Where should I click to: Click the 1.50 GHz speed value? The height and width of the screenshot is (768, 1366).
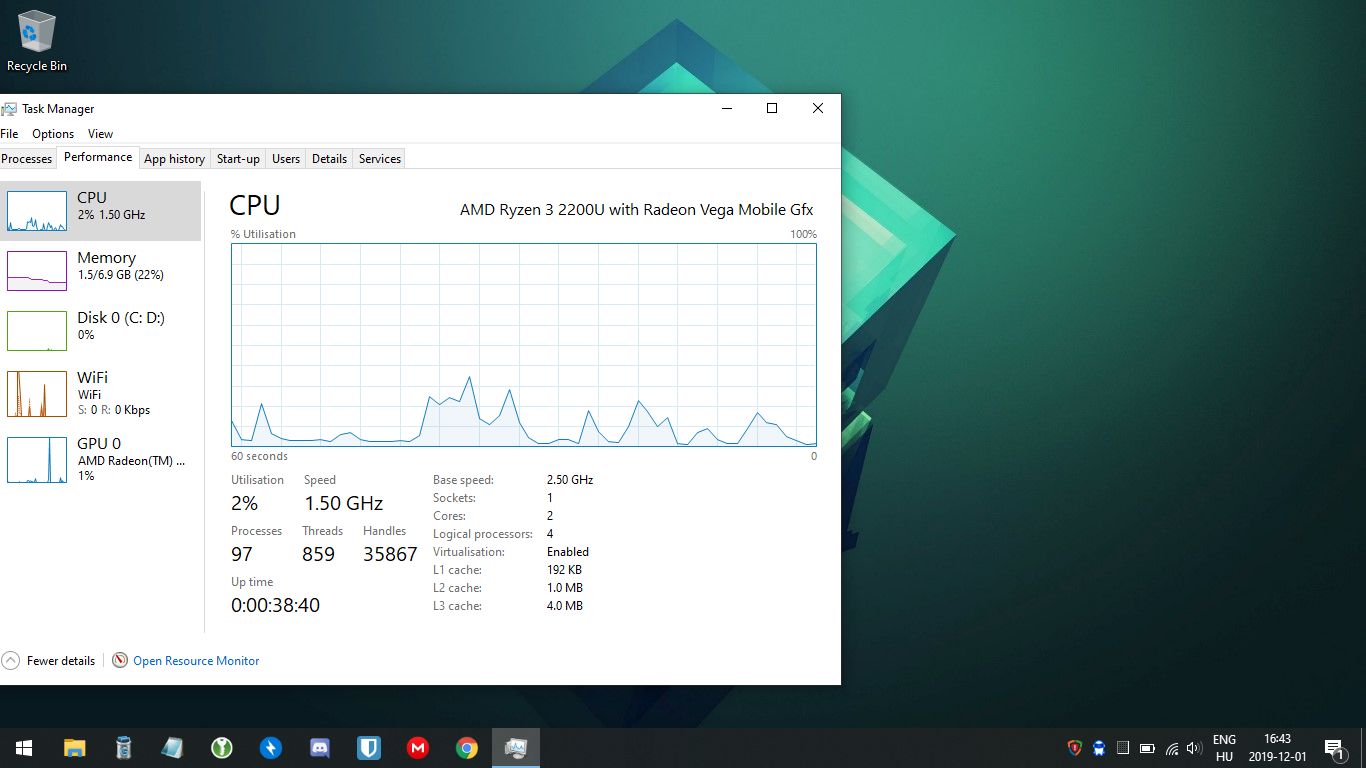click(344, 503)
